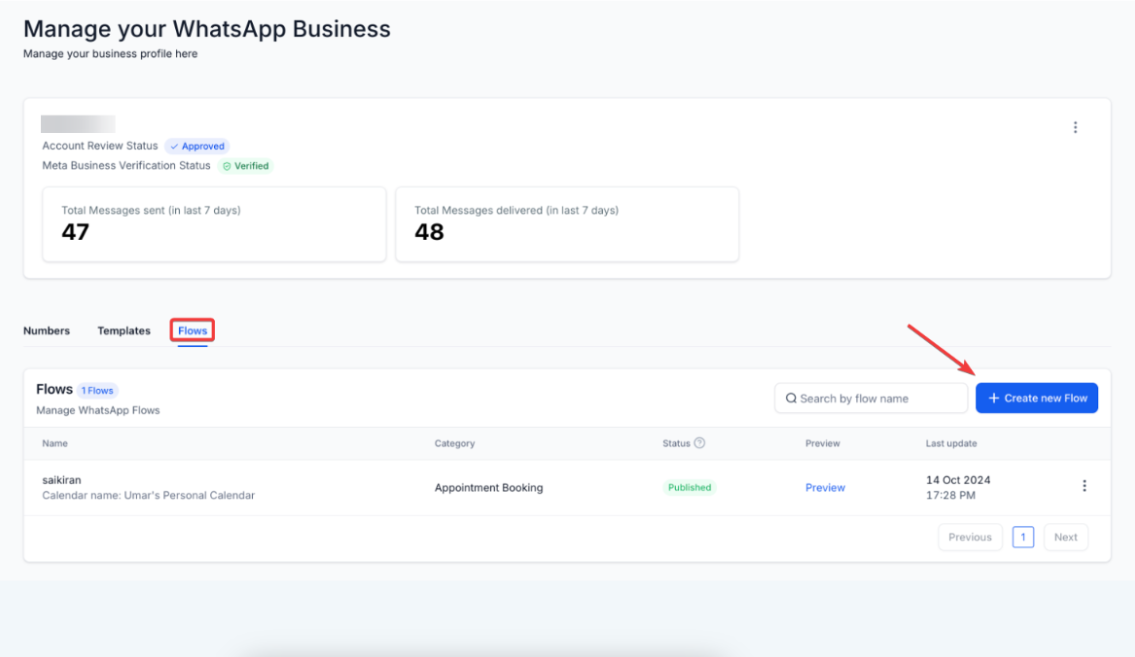
Task: Open the account card three-dot menu
Action: pyautogui.click(x=1075, y=127)
